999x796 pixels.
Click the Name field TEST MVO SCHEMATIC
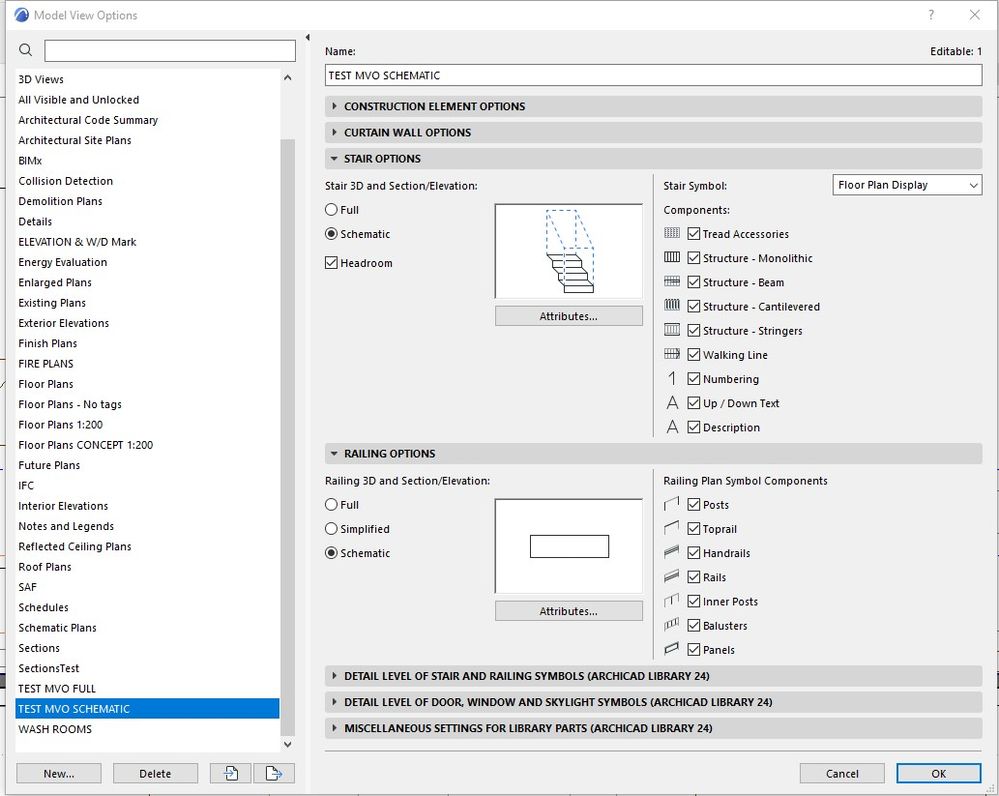click(653, 75)
